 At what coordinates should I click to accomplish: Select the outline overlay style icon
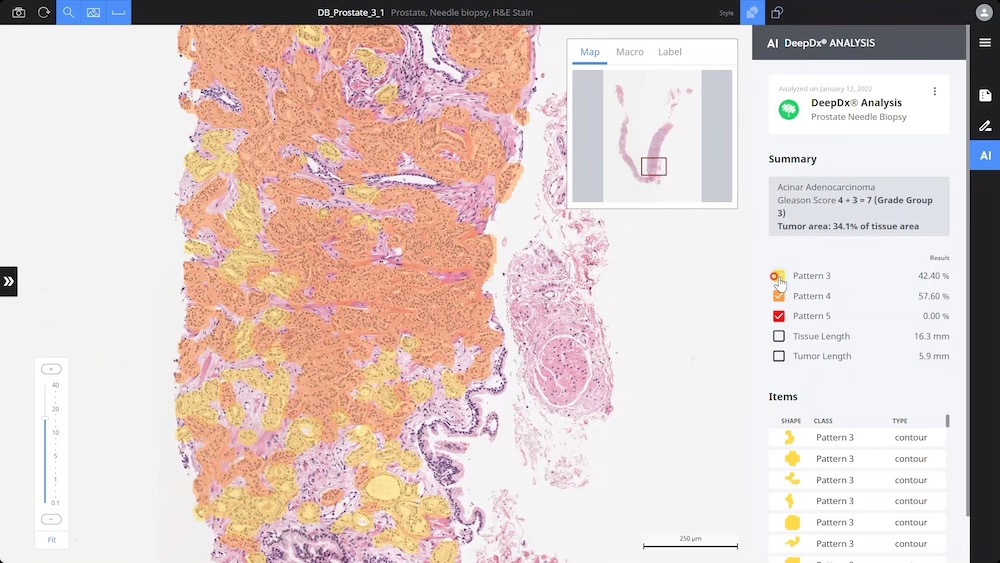(x=777, y=13)
